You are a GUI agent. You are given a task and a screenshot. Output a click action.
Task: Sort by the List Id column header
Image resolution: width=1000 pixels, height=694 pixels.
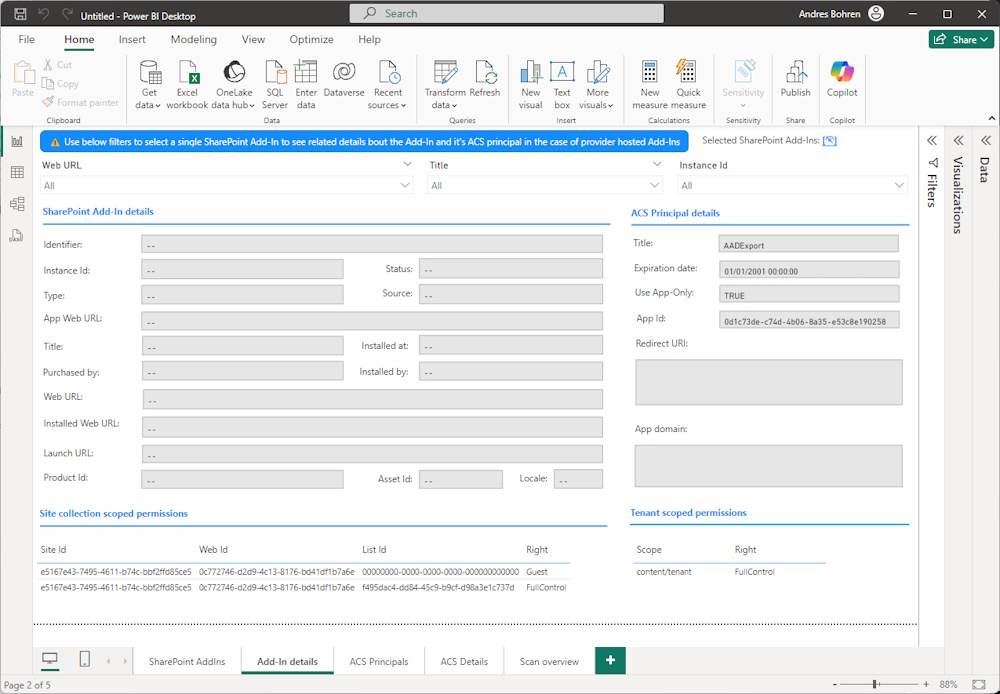click(374, 549)
